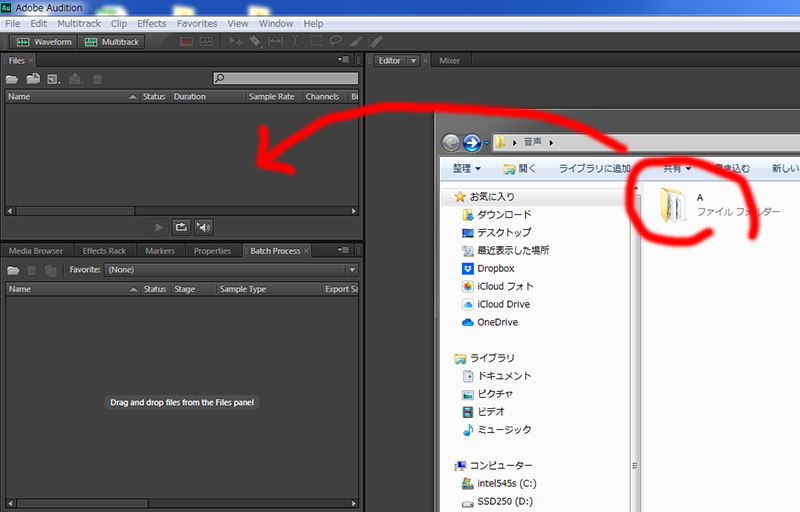Open the Favorites menu
This screenshot has height=512, width=800.
pos(197,23)
